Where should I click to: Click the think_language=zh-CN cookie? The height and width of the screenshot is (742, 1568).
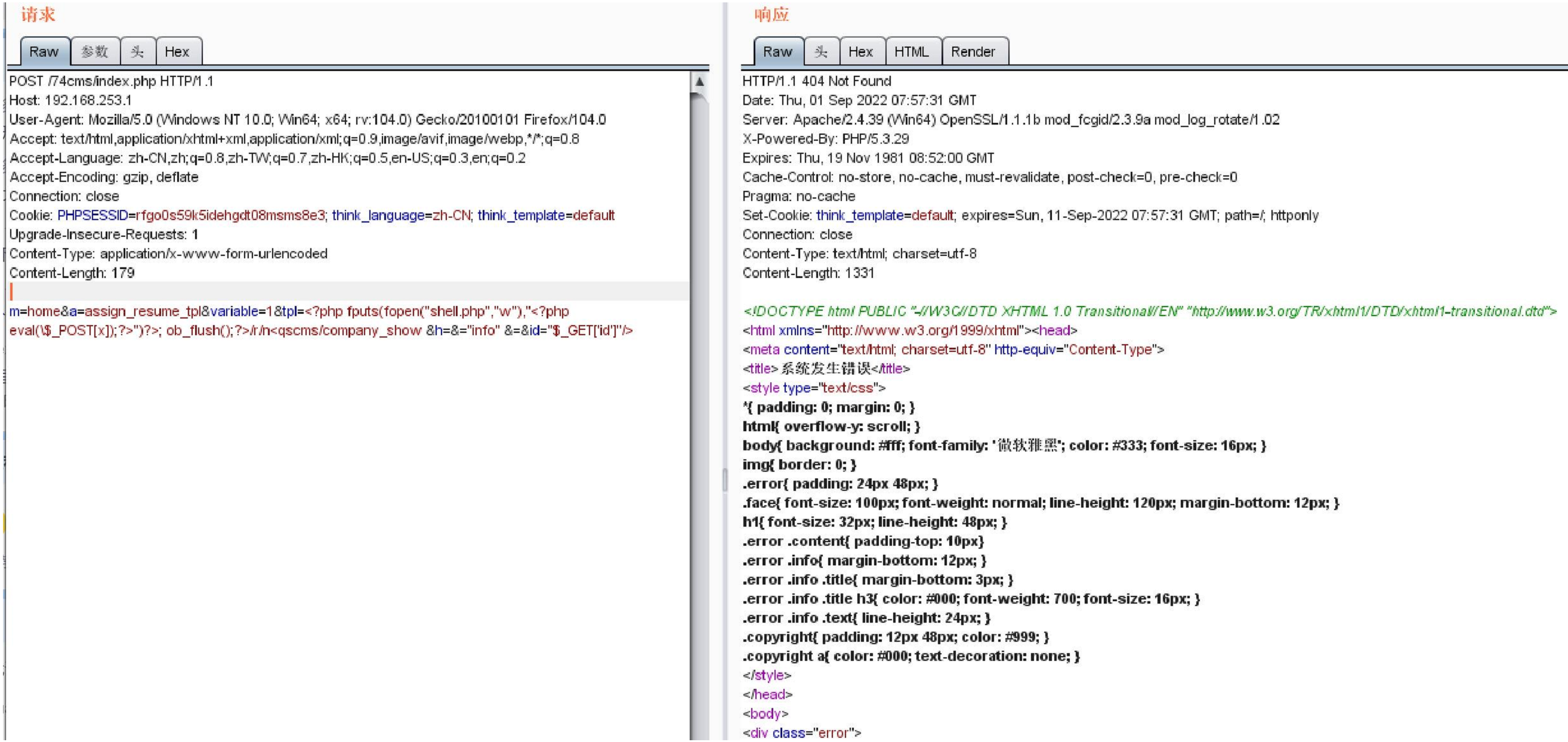[x=402, y=215]
